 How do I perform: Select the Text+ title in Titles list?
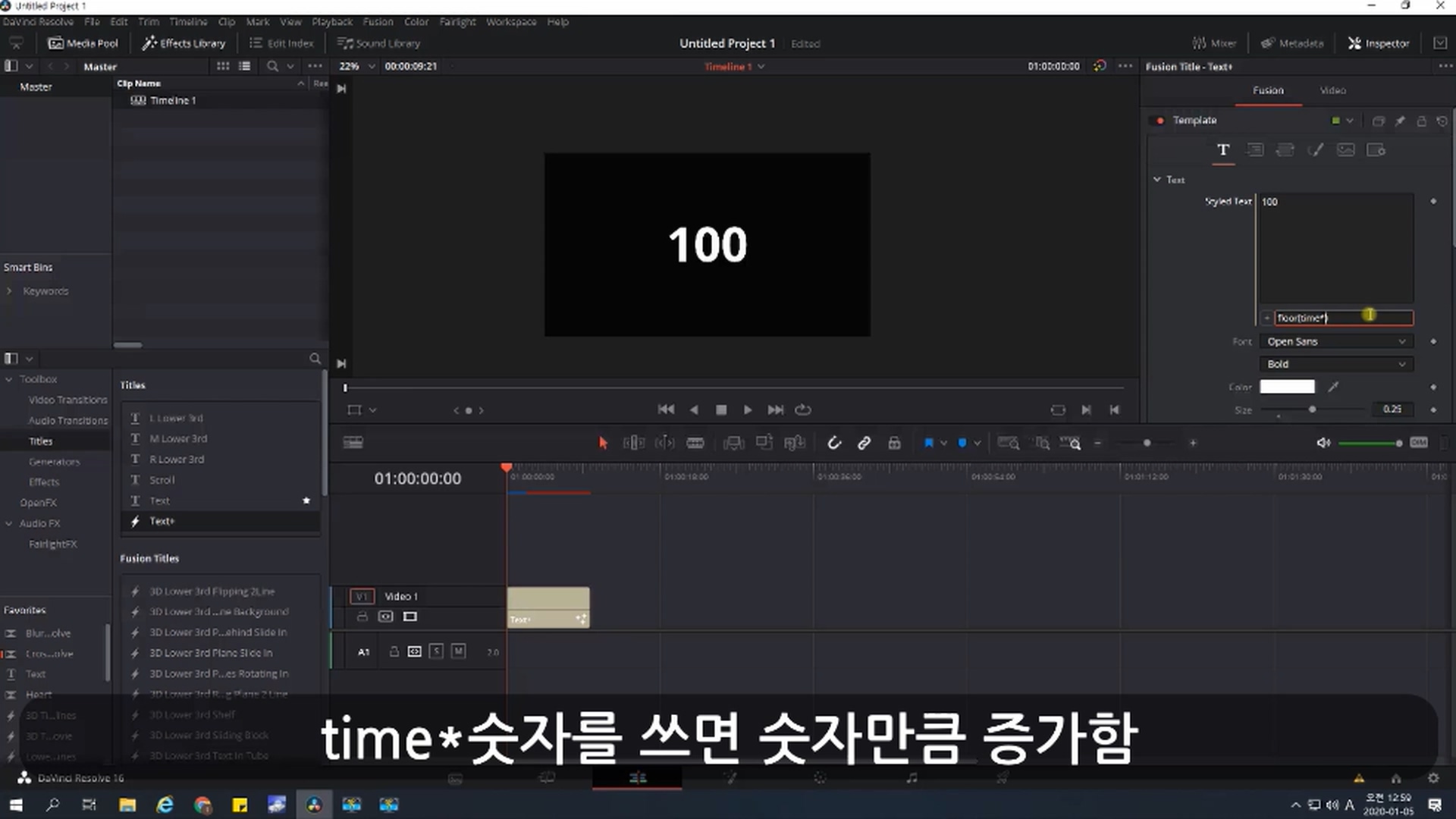pyautogui.click(x=162, y=521)
